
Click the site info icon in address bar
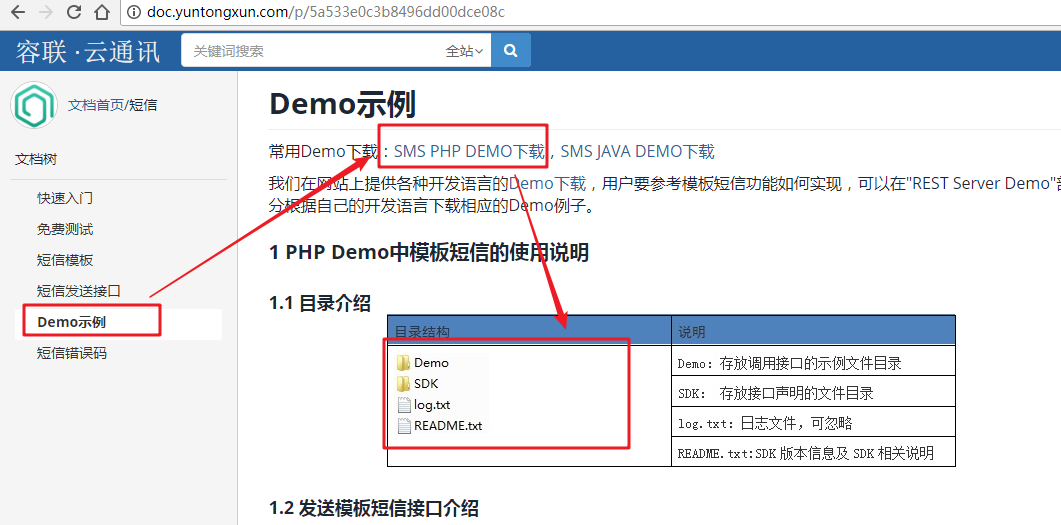click(135, 13)
